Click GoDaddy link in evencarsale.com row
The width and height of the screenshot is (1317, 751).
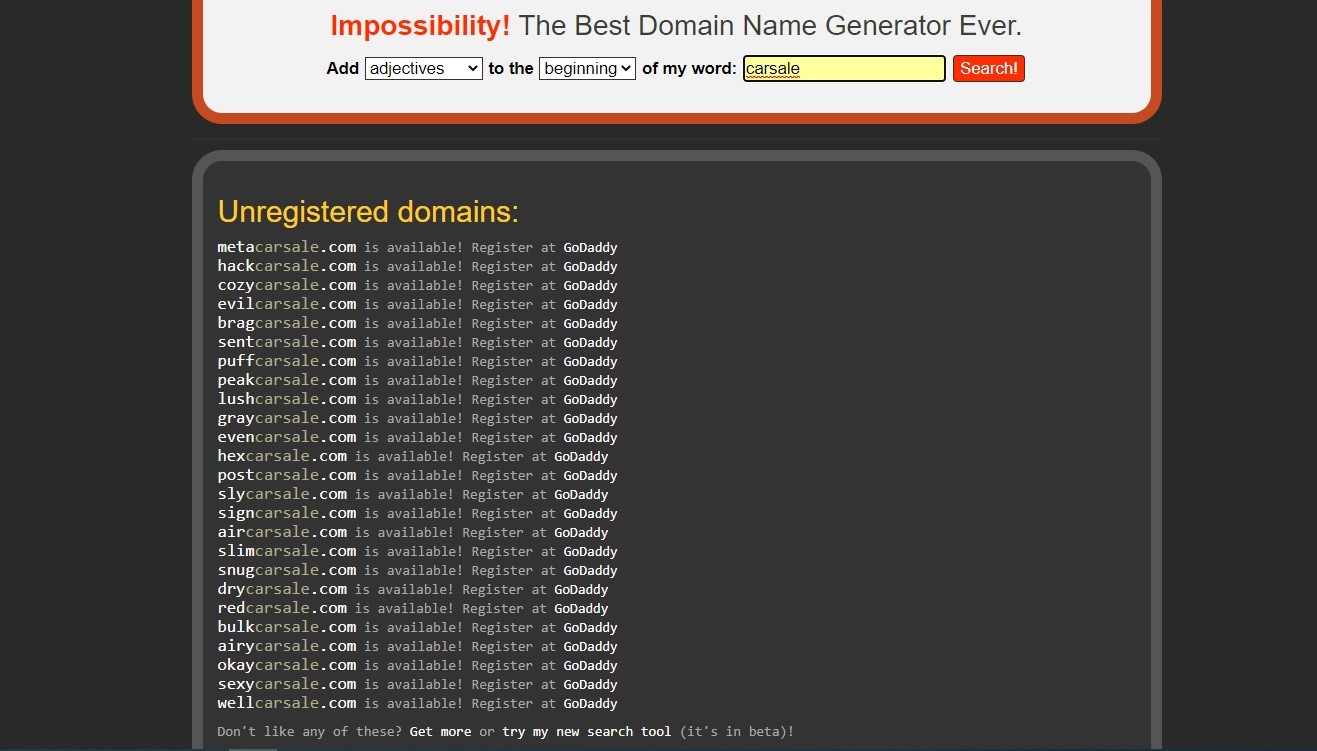590,438
